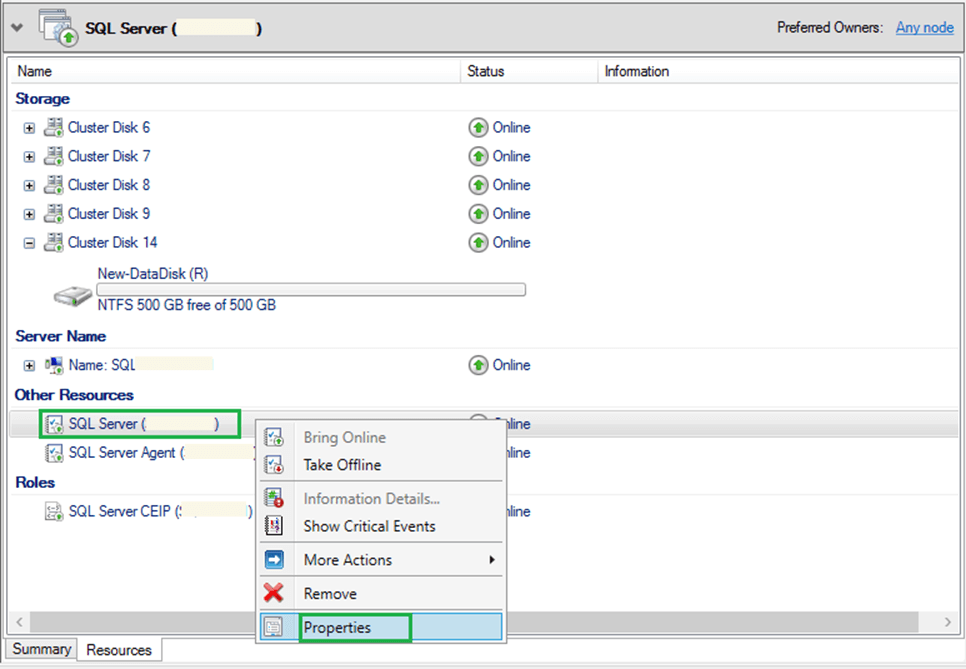The width and height of the screenshot is (966, 669).
Task: Click the red X Remove icon
Action: coord(273,594)
